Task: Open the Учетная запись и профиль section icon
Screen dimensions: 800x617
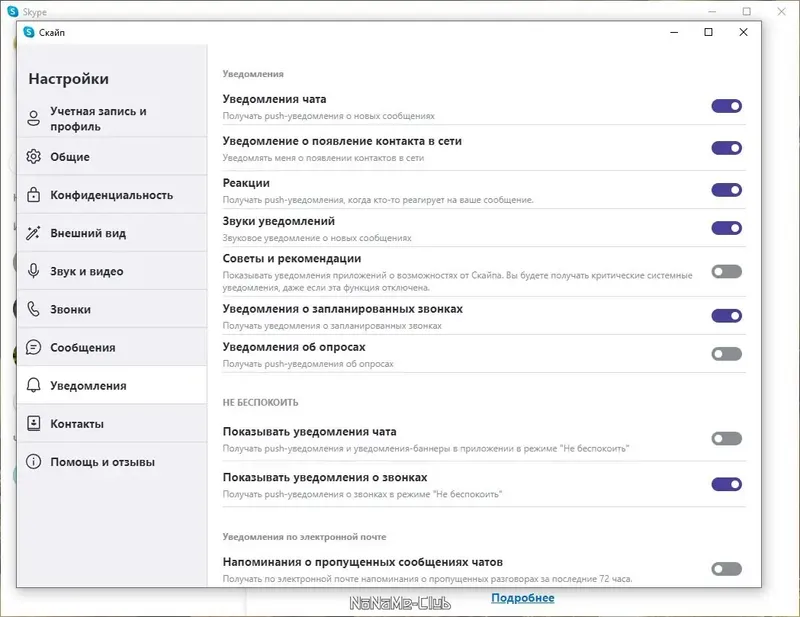Action: [31, 119]
